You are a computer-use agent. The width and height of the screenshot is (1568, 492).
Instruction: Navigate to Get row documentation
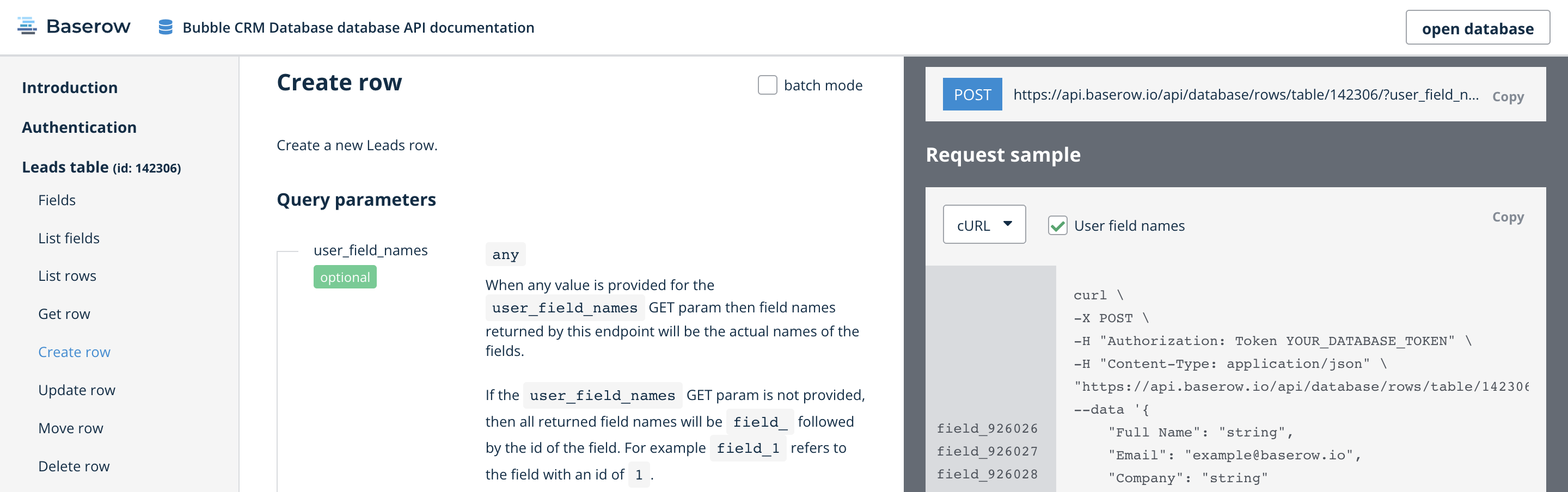(63, 314)
